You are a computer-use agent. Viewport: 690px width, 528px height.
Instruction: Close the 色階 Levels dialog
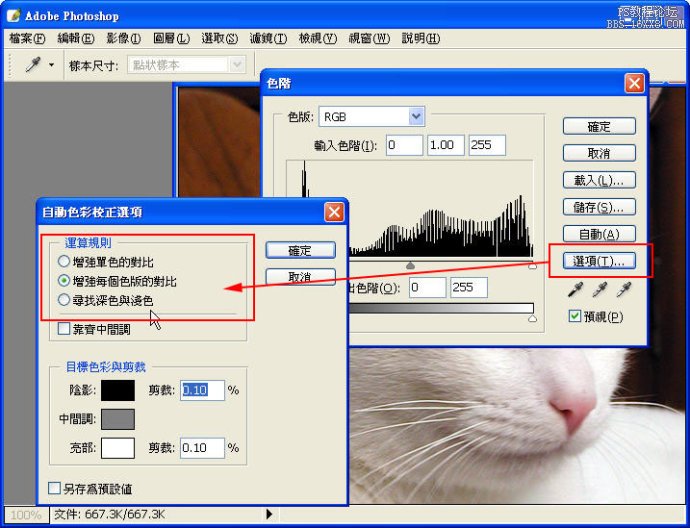[x=633, y=84]
